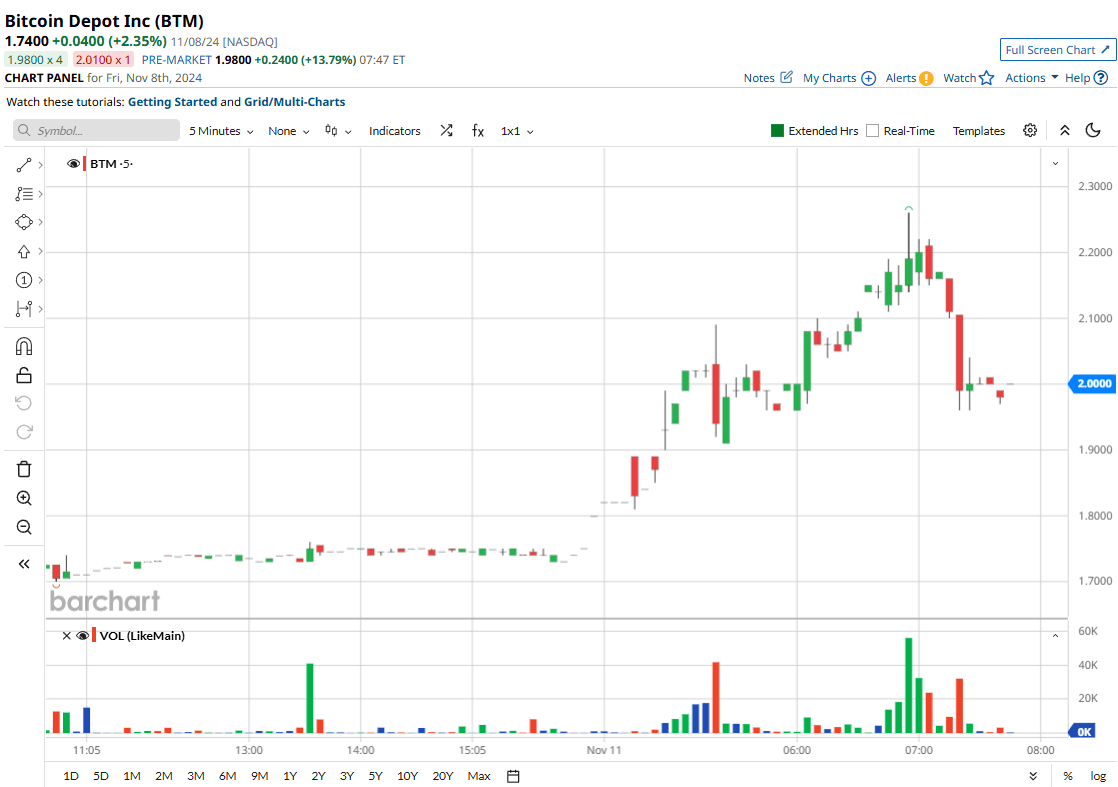Zoom in with the magnifier plus icon
Viewport: 1118px width, 787px height.
pos(24,498)
